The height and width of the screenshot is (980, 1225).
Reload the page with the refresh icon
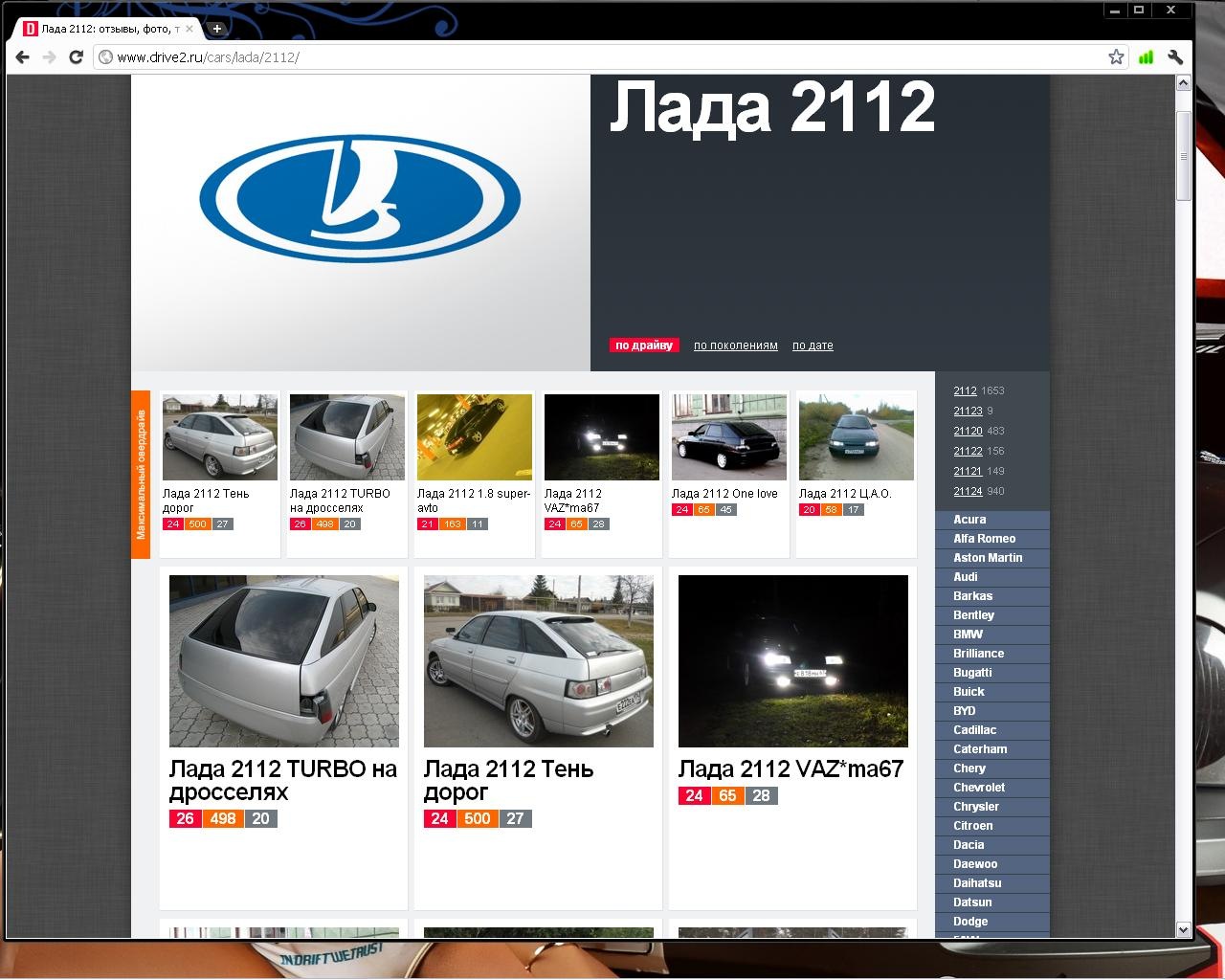point(77,57)
